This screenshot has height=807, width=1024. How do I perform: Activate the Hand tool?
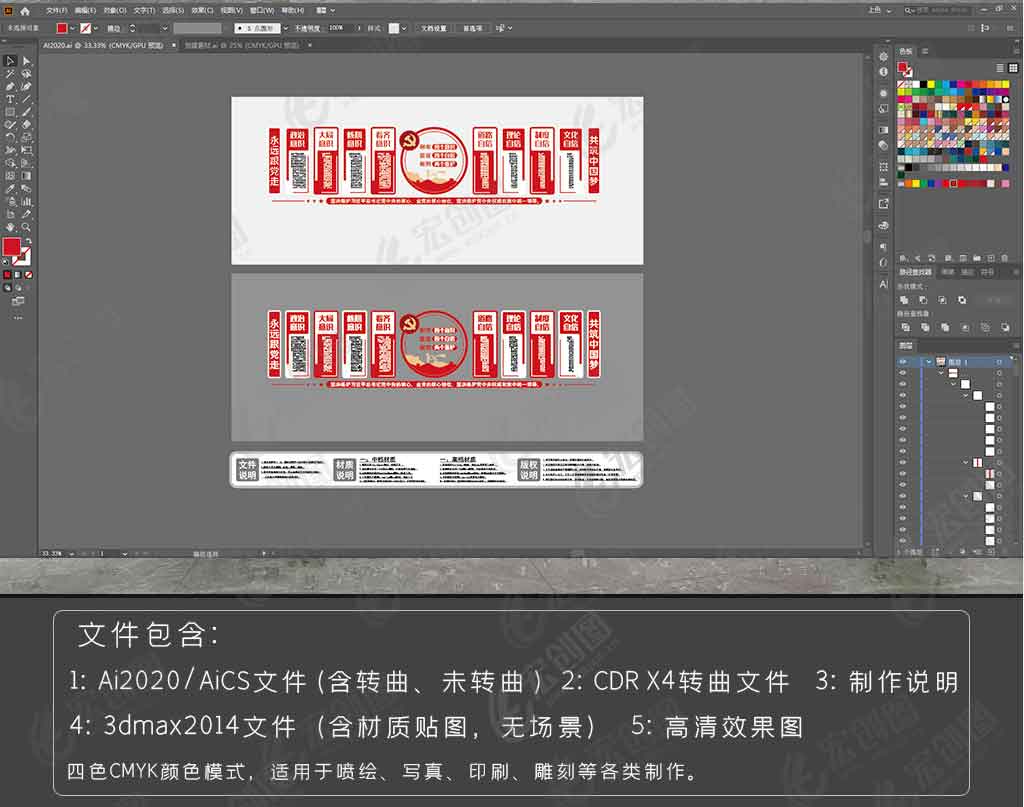pos(10,227)
